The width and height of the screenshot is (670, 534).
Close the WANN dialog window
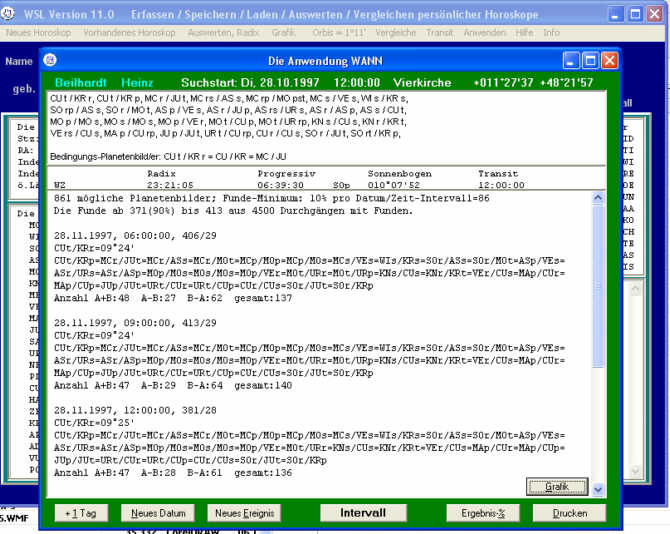click(x=609, y=60)
